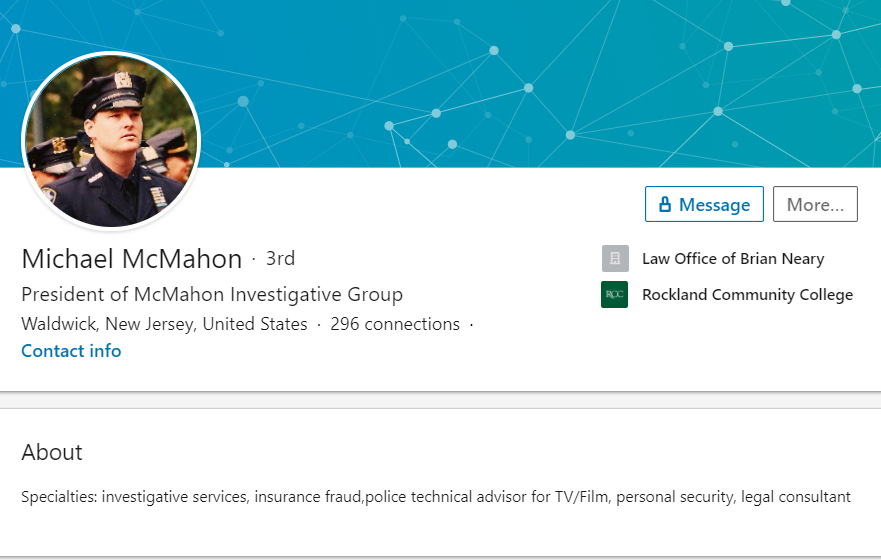Image resolution: width=881 pixels, height=560 pixels.
Task: Go to Rockland Community College page
Action: (x=747, y=295)
